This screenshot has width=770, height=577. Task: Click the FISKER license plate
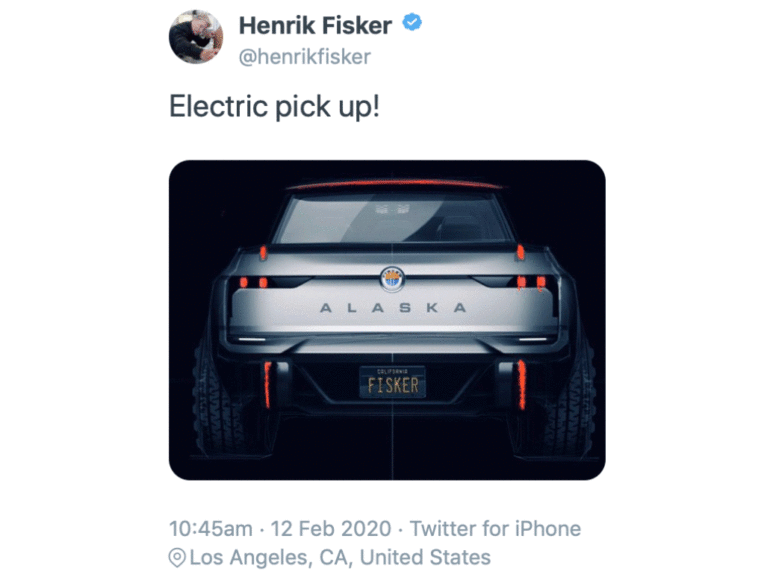click(x=392, y=382)
